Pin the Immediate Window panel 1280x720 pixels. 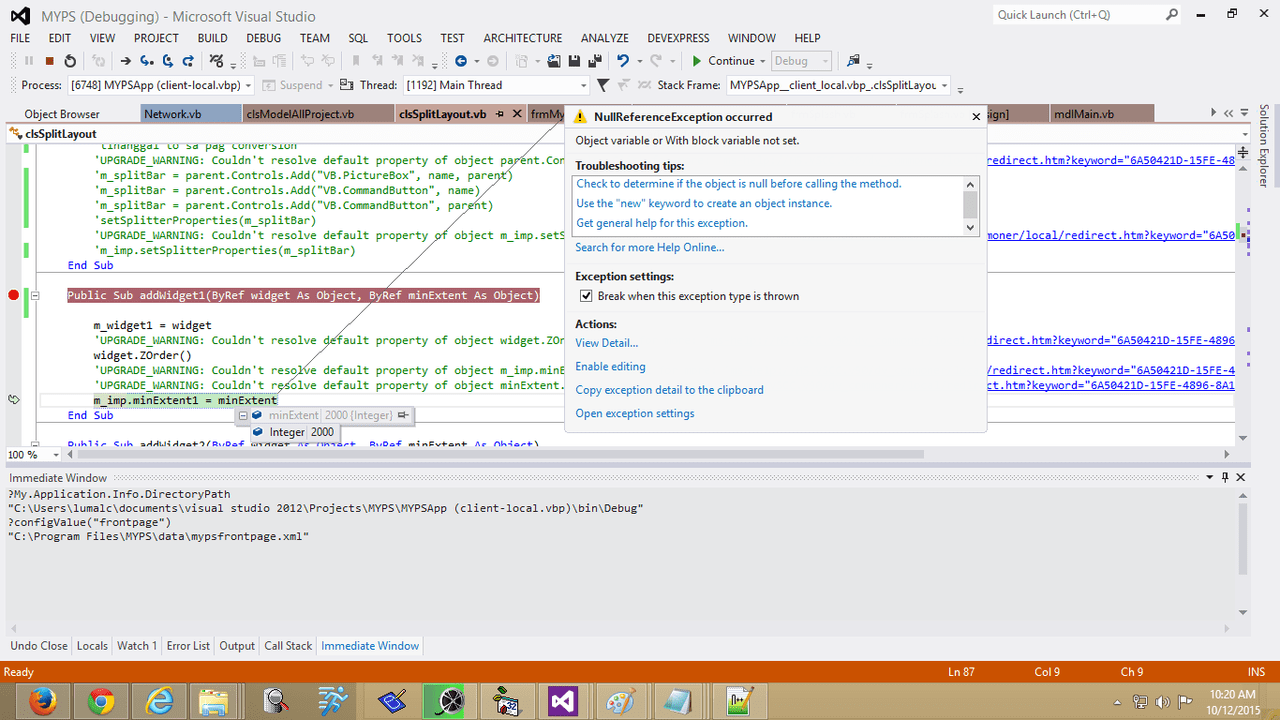(1223, 477)
